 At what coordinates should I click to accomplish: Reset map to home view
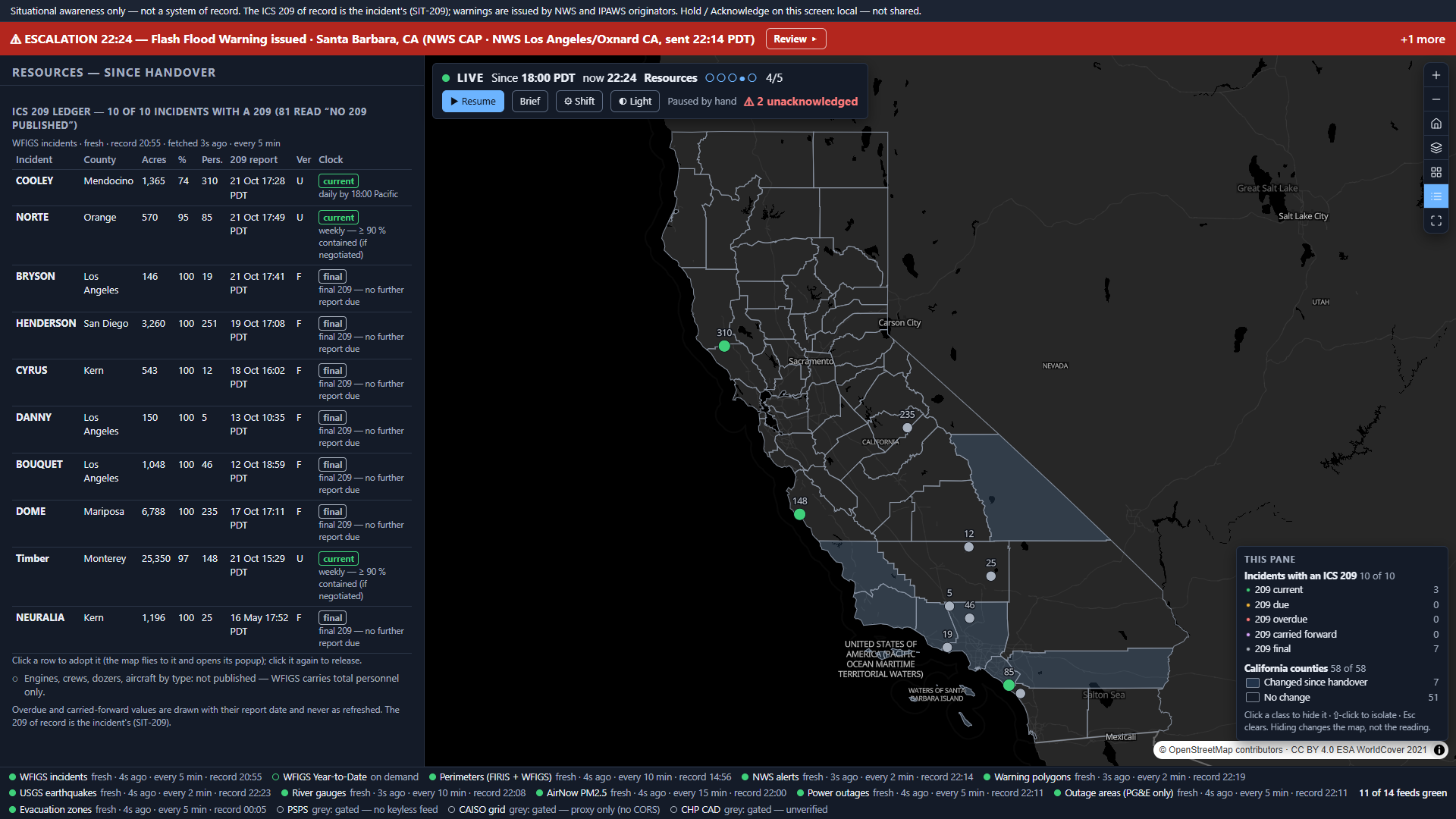(x=1436, y=124)
